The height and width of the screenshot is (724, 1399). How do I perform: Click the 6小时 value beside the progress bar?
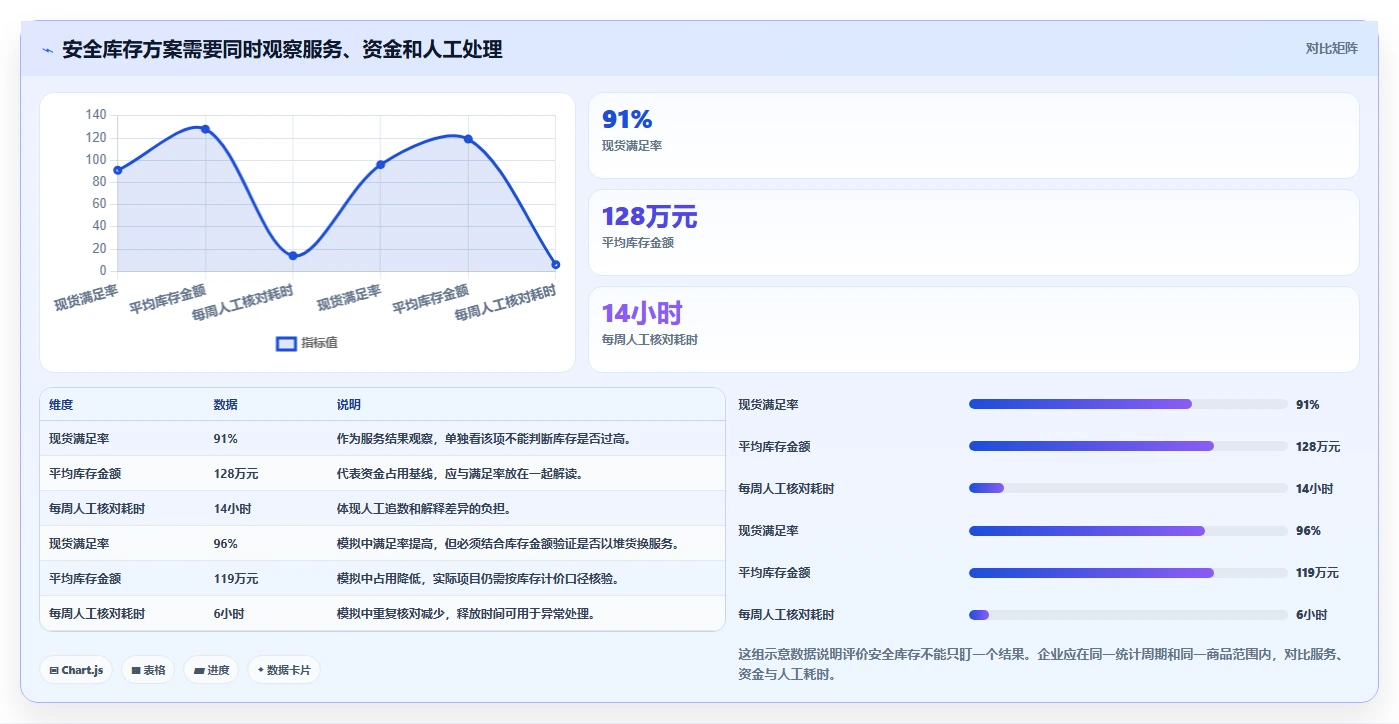pos(1311,614)
